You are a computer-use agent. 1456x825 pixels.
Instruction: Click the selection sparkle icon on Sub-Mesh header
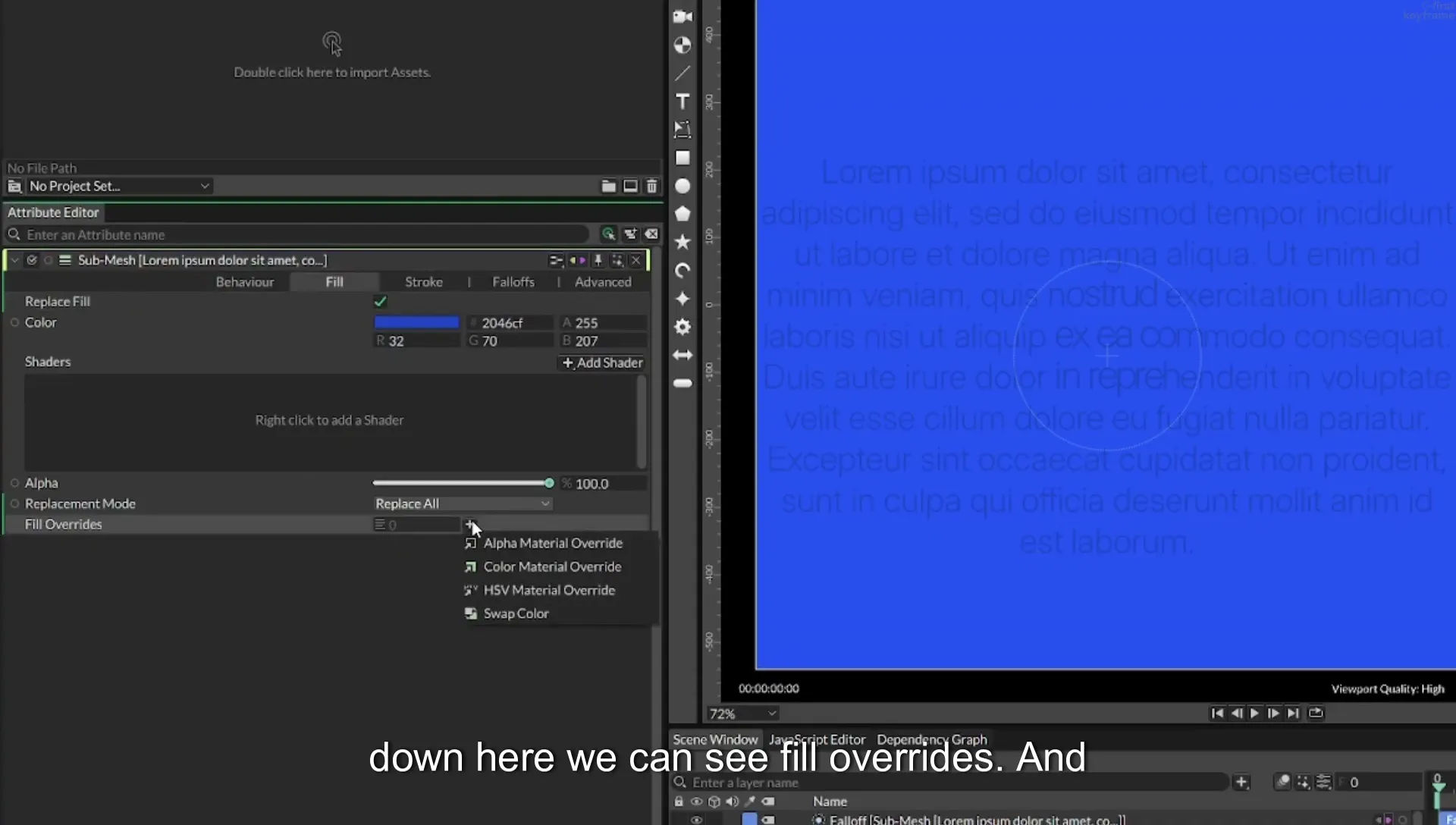tap(617, 260)
